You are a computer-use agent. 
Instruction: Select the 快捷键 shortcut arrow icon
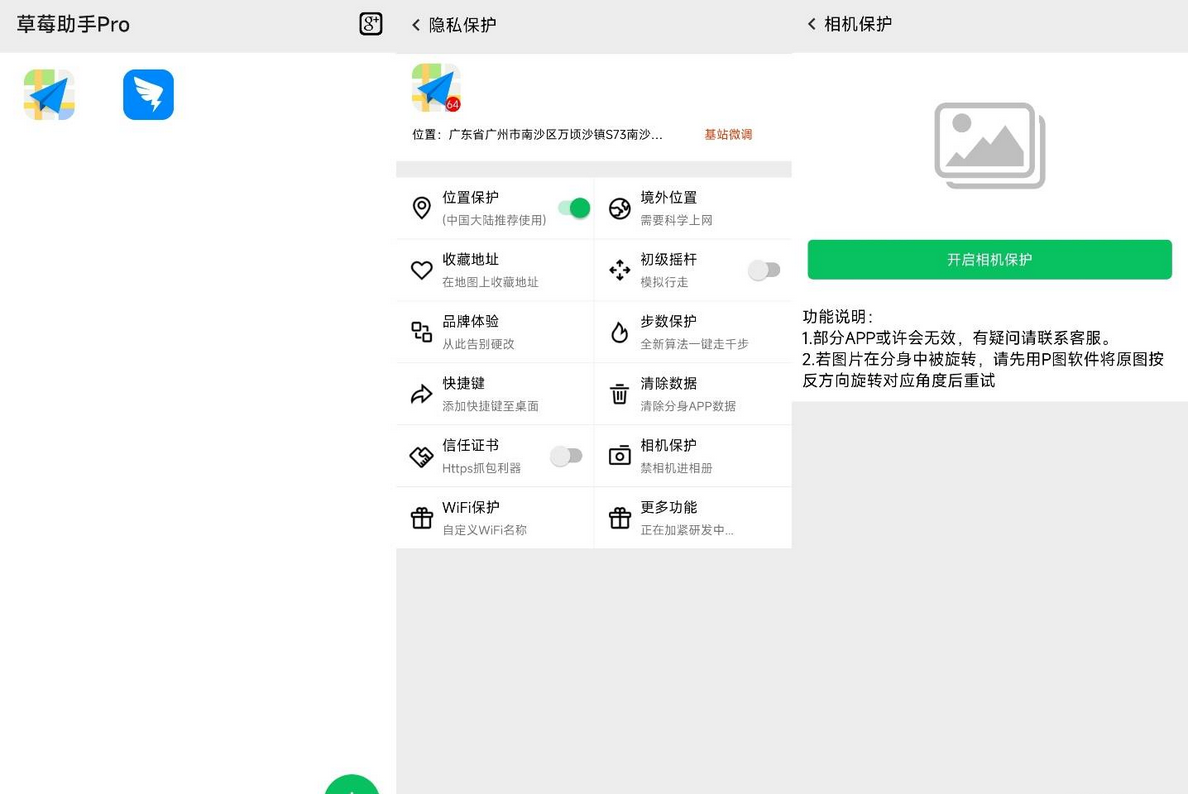(421, 393)
